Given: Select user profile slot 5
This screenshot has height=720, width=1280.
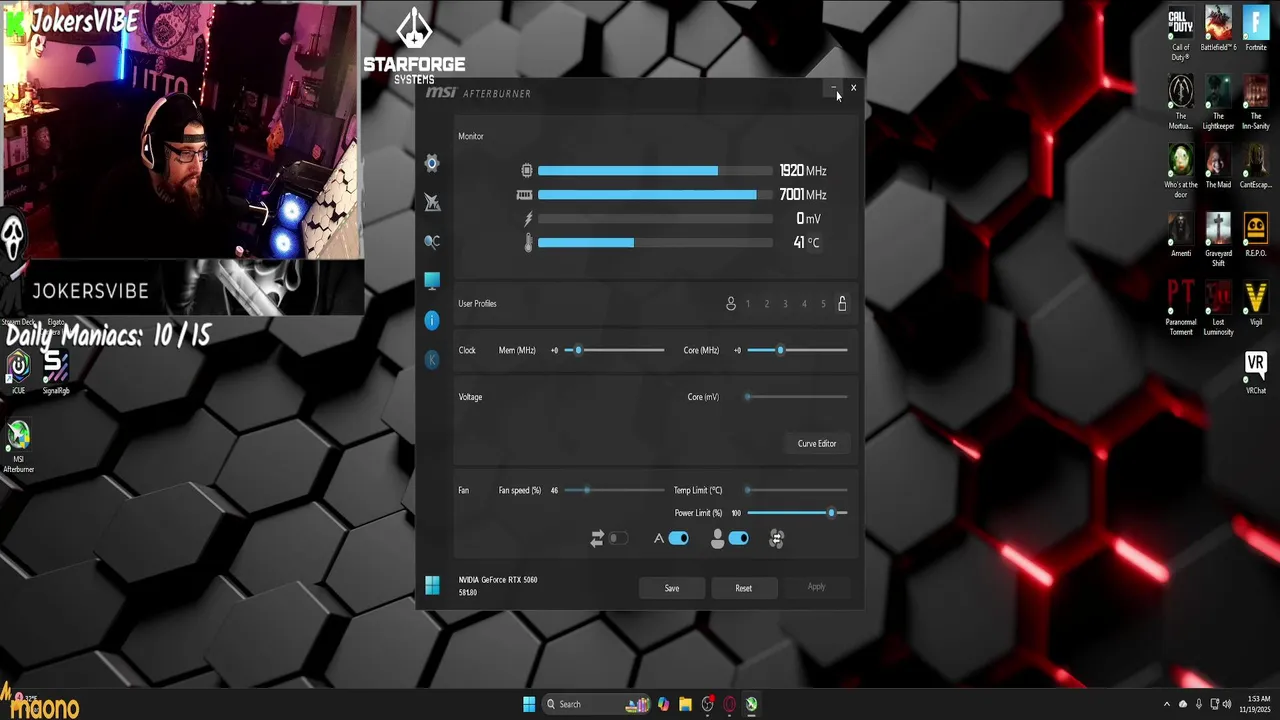Looking at the screenshot, I should tap(823, 304).
